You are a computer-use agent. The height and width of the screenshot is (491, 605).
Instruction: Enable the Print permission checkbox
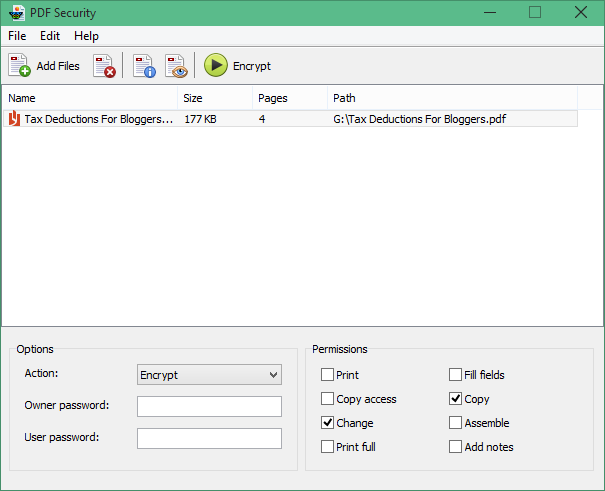pos(328,375)
